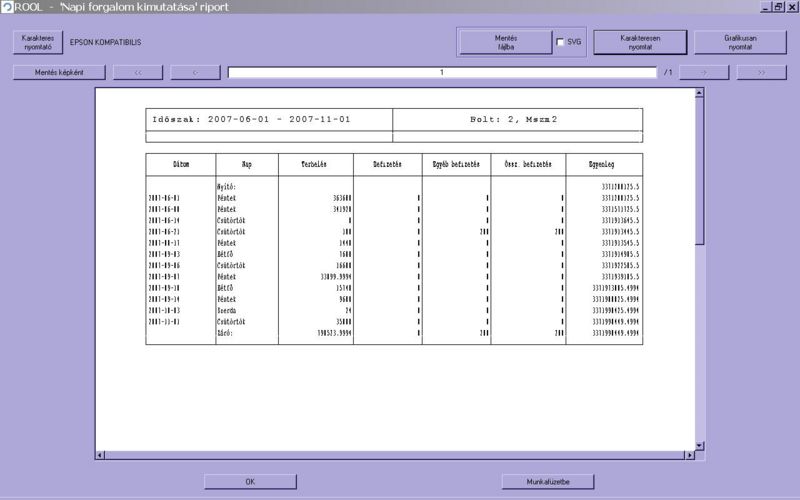800x500 pixels.
Task: Export with the Munkafüzetbe button
Action: (x=548, y=482)
